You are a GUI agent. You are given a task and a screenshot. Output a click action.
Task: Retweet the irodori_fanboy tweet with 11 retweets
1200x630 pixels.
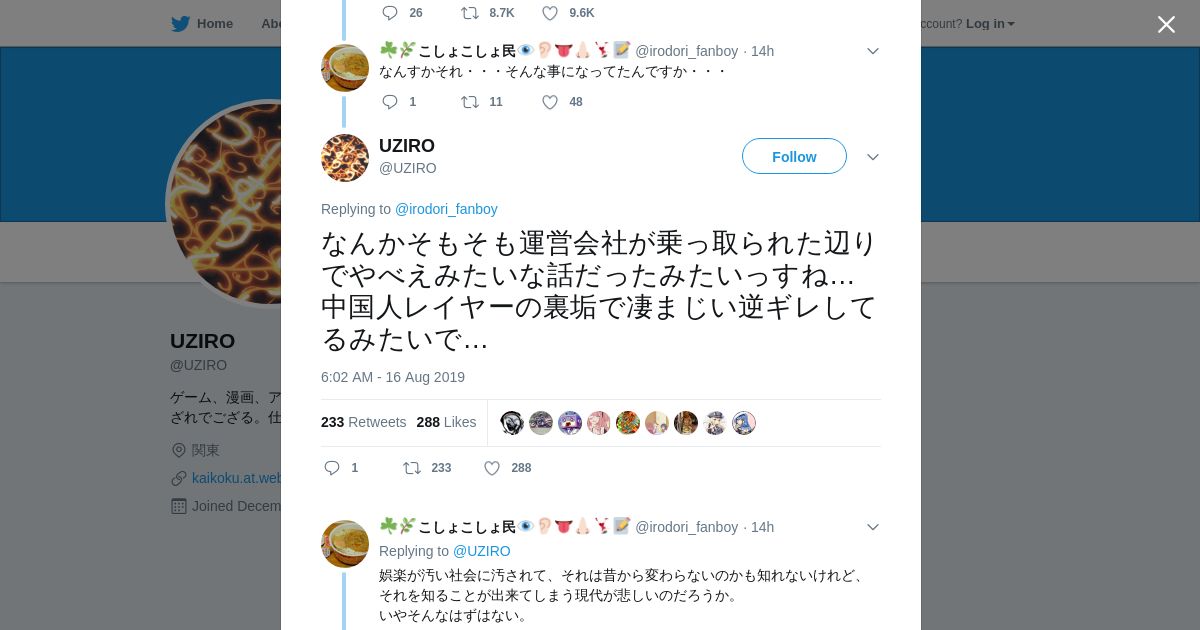[470, 102]
